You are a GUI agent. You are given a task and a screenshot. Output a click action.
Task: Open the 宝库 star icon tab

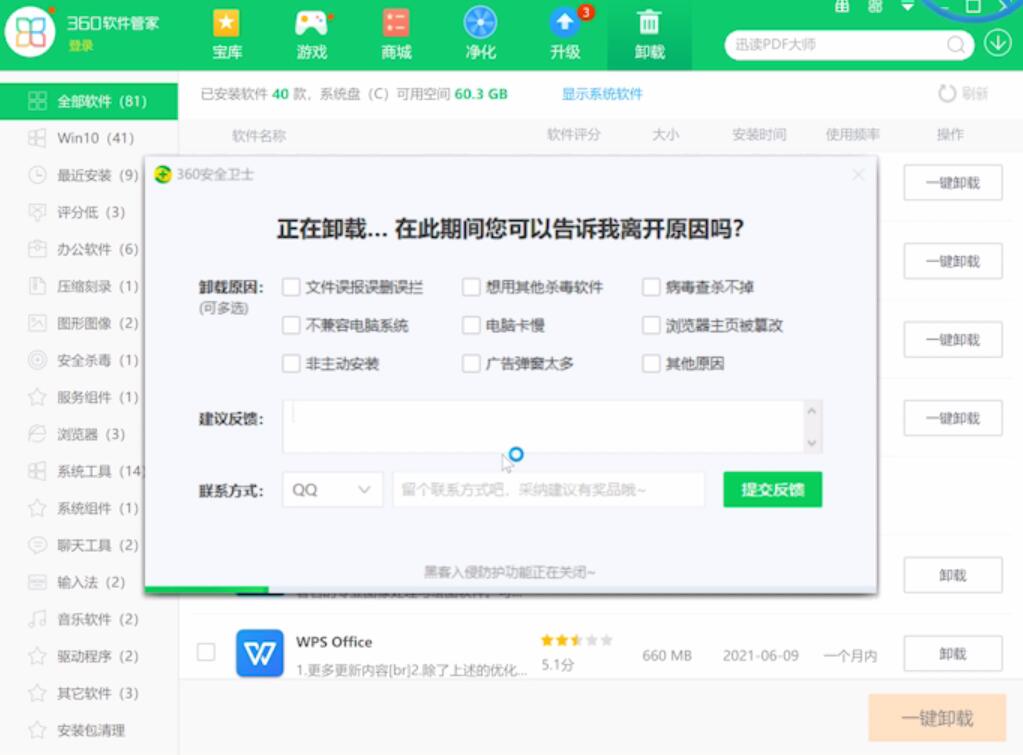point(226,35)
